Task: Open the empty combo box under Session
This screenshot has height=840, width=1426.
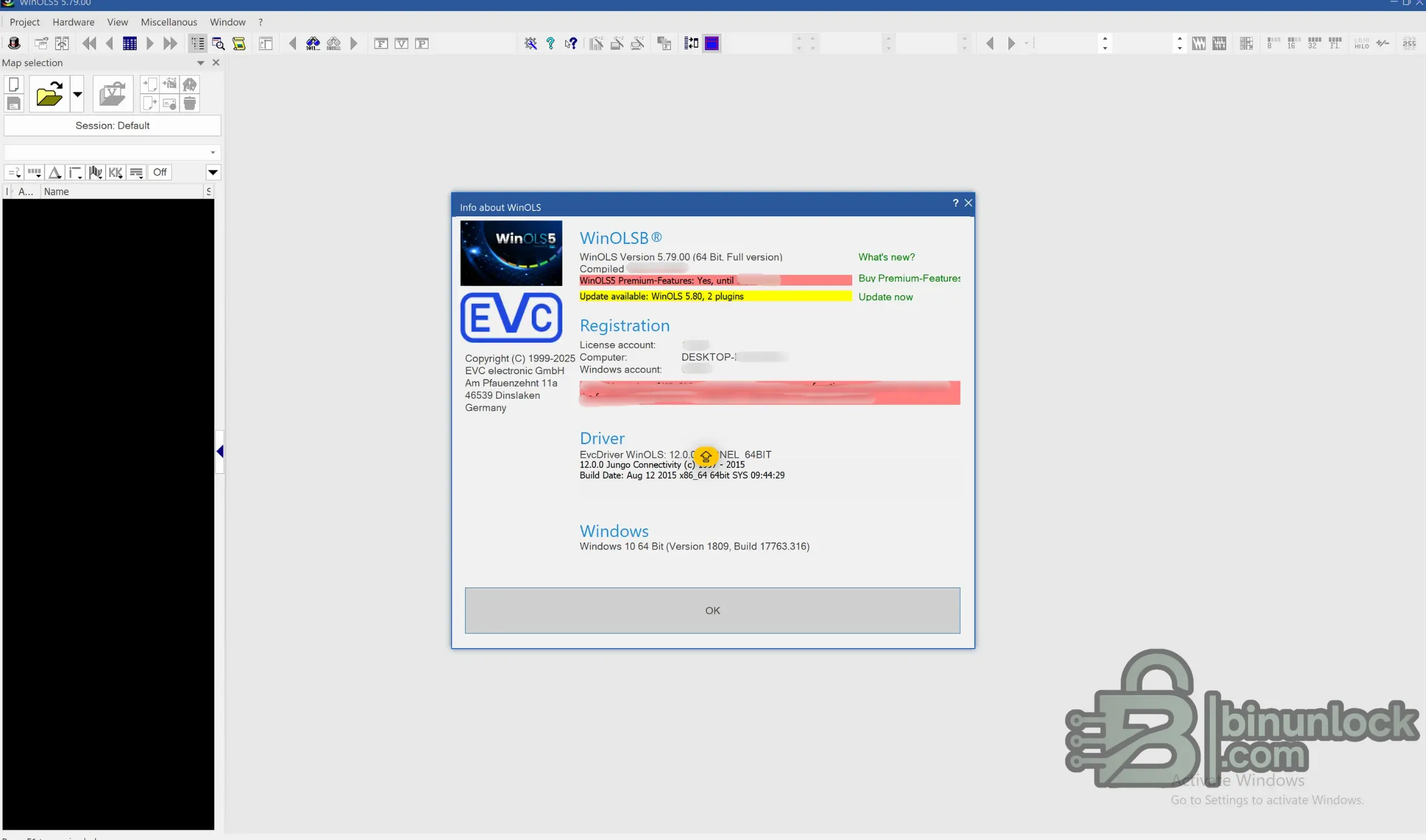Action: click(x=112, y=152)
